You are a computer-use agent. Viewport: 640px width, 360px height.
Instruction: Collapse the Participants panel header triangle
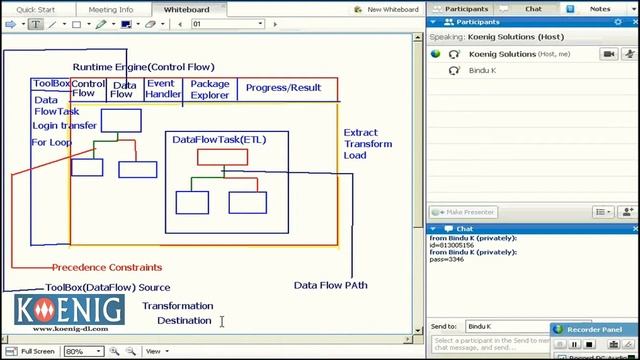point(433,22)
